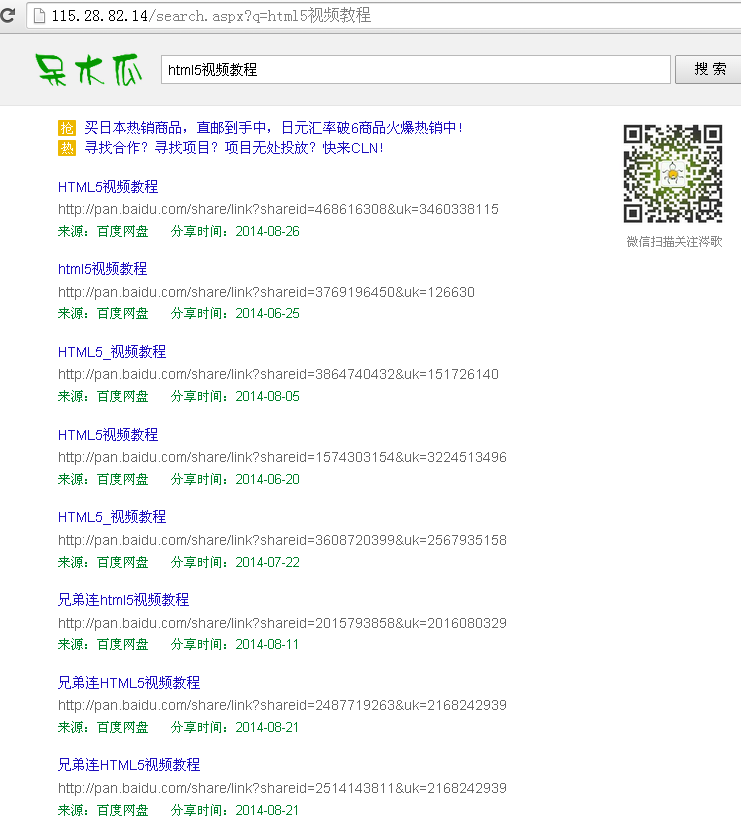Click share date 2014-08-26

[267, 231]
